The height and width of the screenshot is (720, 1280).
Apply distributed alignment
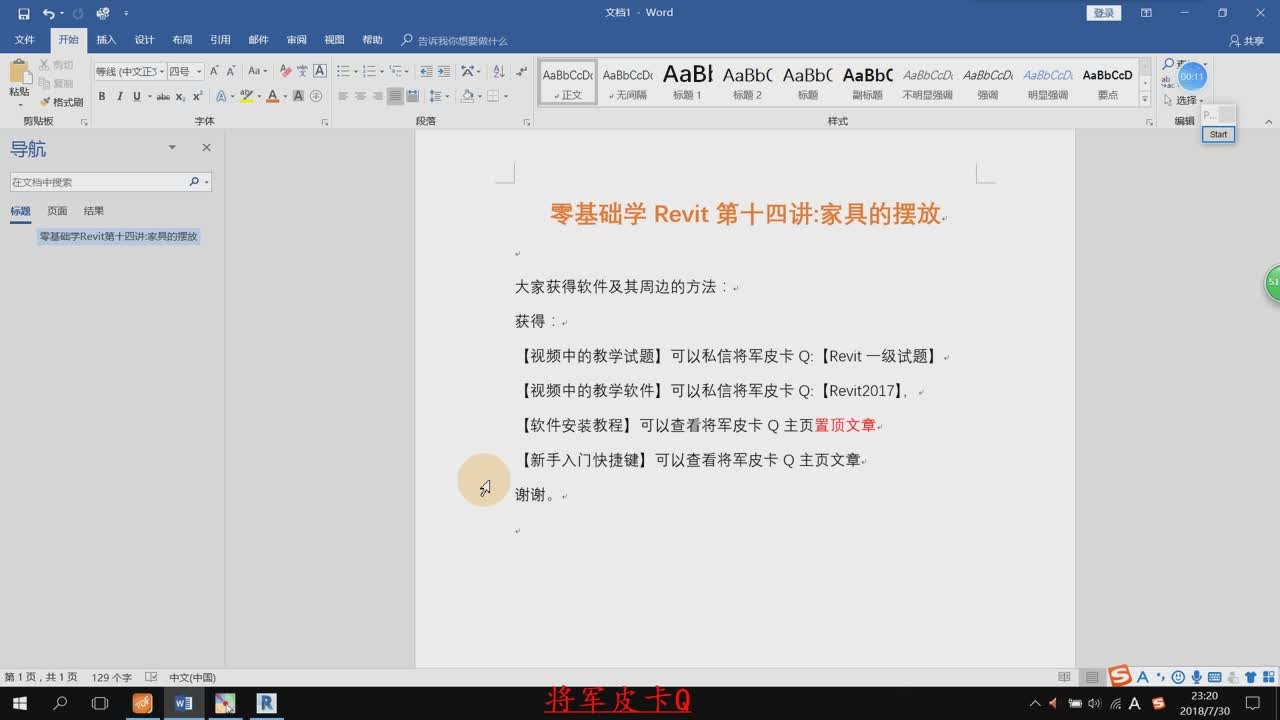[x=412, y=97]
